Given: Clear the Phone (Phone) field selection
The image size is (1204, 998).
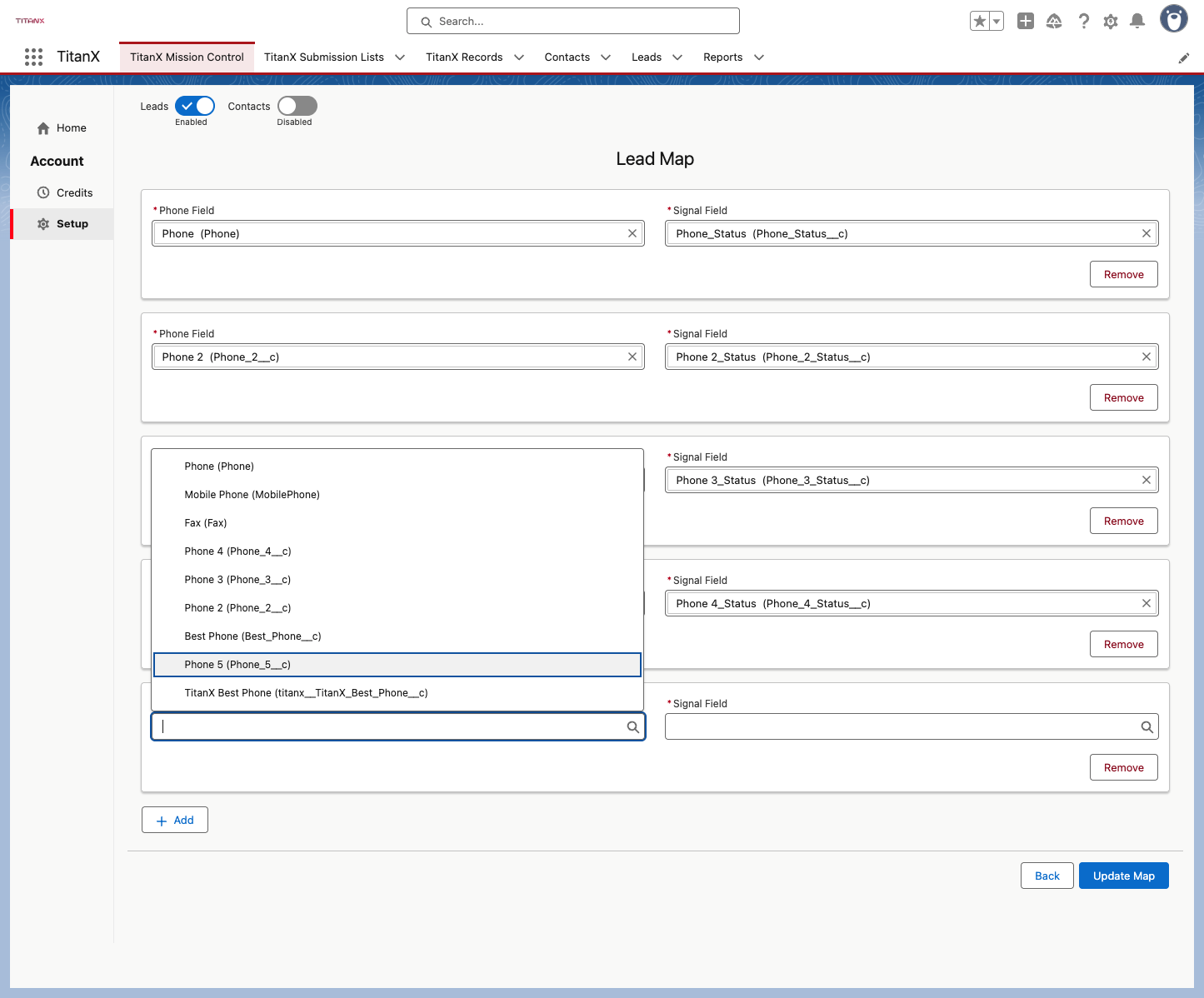Looking at the screenshot, I should tap(632, 234).
